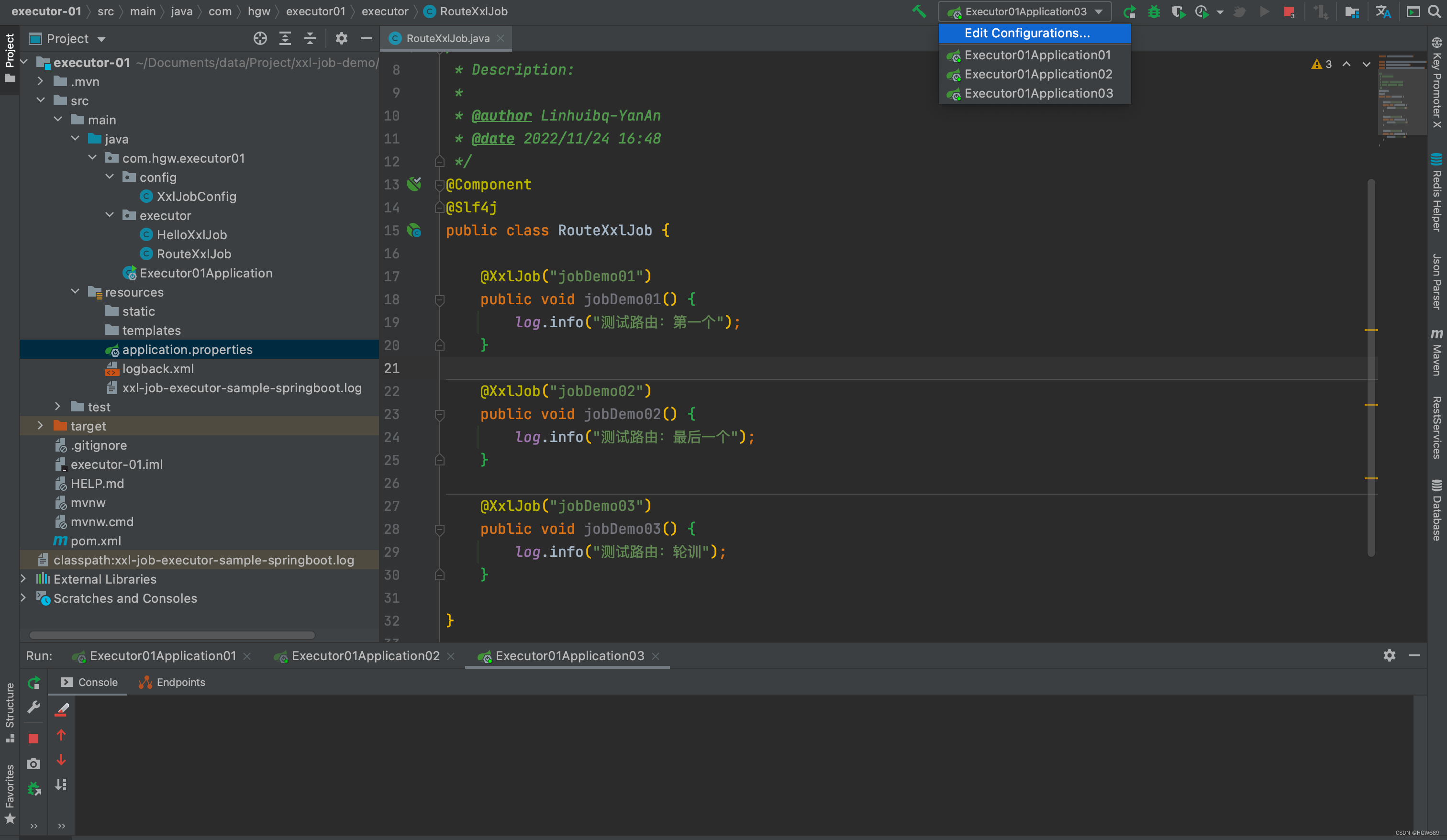Collapse the resources folder

(x=75, y=292)
